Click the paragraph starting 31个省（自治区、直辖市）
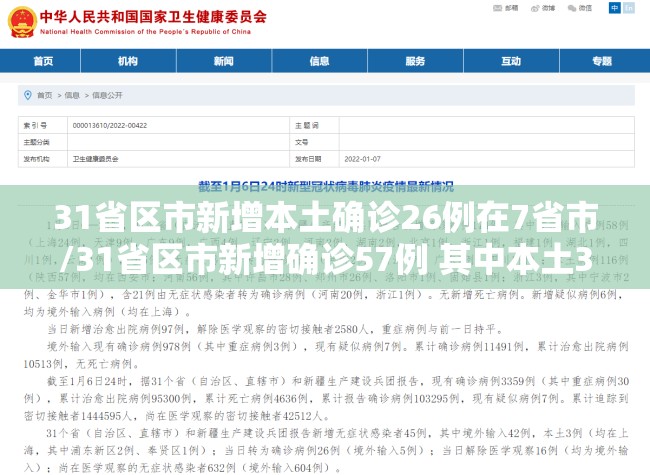Screen dimensions: 650x475 click(x=326, y=451)
